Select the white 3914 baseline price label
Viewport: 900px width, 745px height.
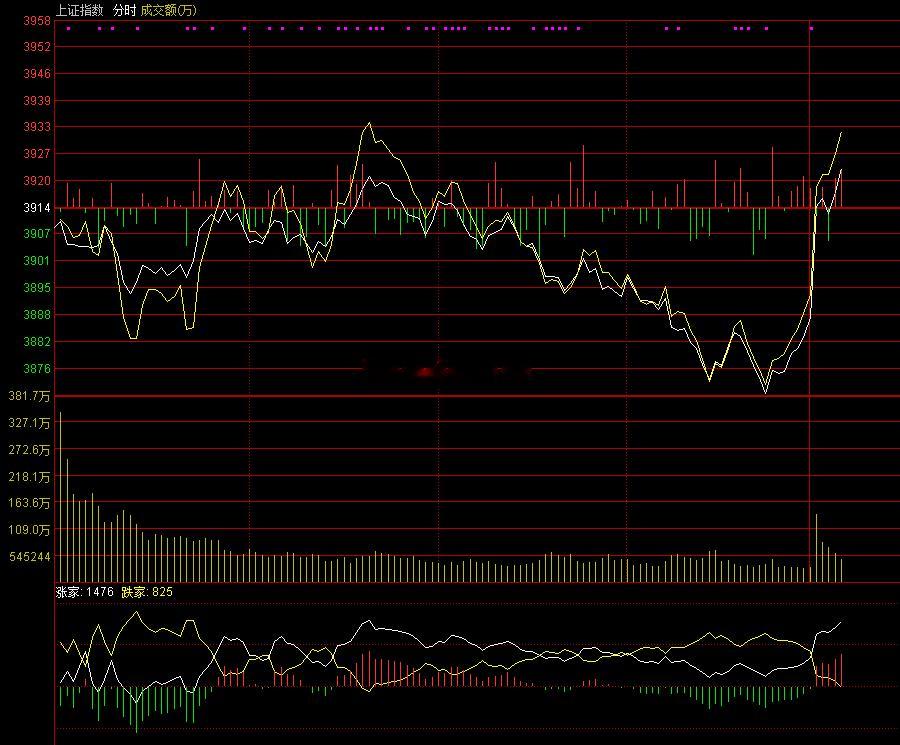(x=37, y=208)
